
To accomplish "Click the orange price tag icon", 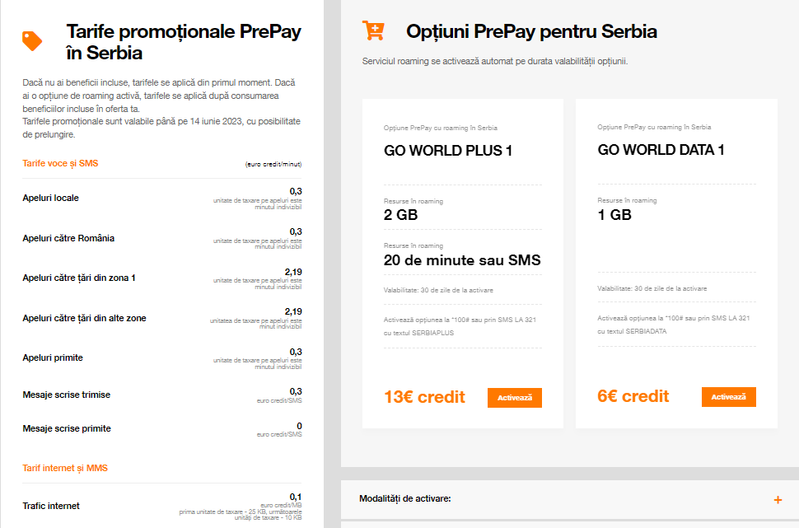I will 32,41.
